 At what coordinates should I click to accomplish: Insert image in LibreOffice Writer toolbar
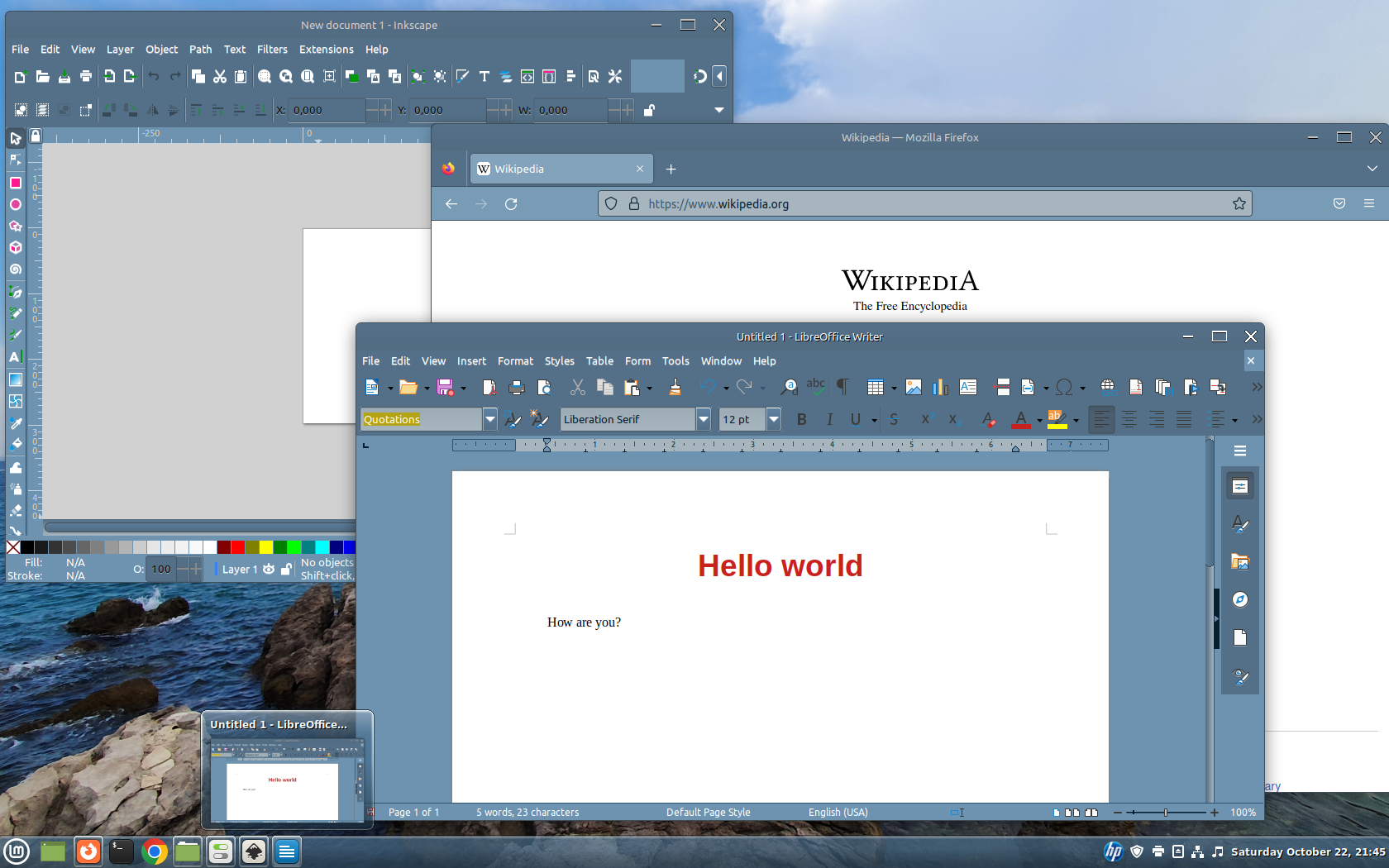tap(913, 387)
